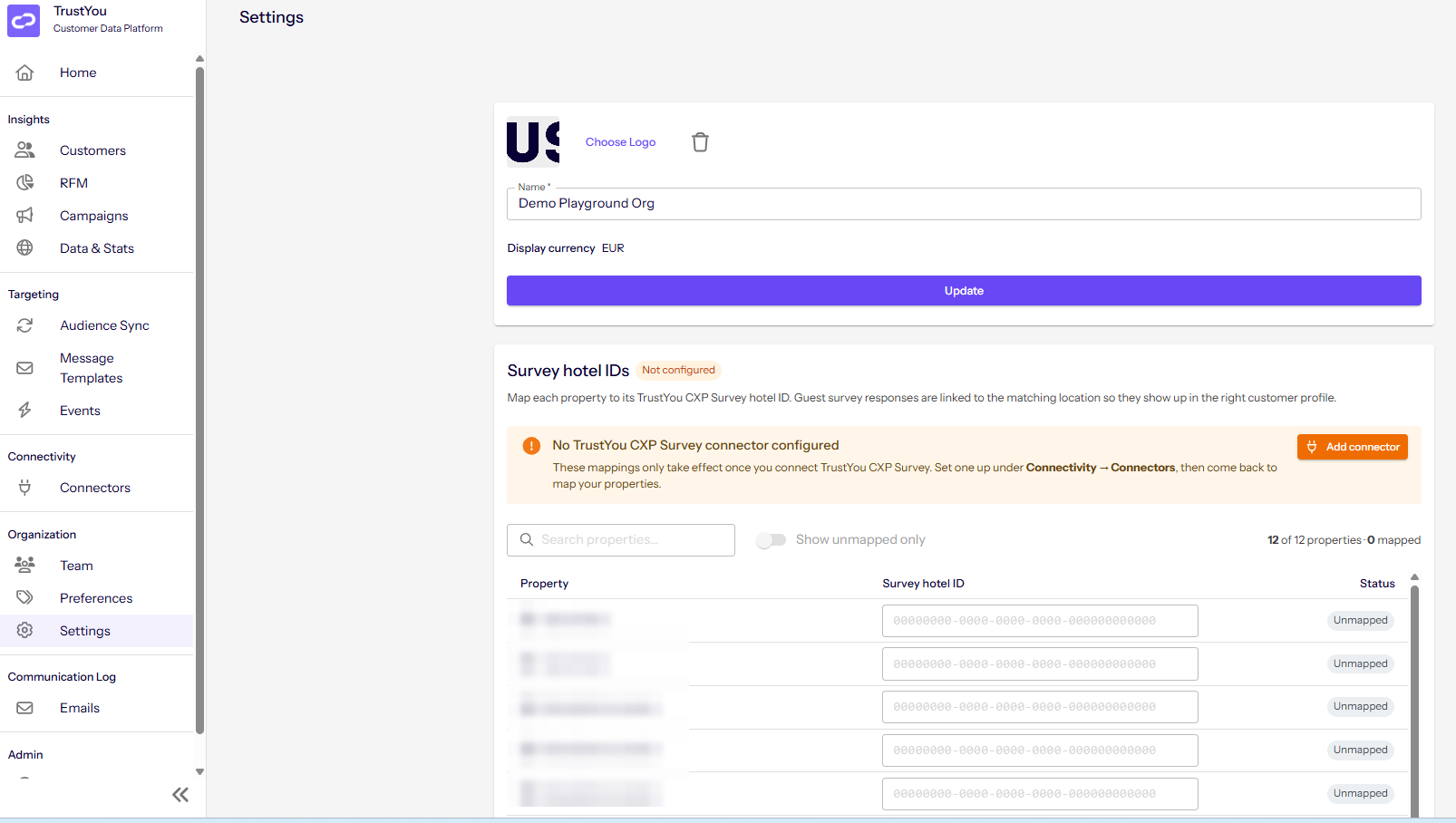This screenshot has height=823, width=1456.
Task: Click the '12 of 12 properties' count
Action: pos(1315,540)
